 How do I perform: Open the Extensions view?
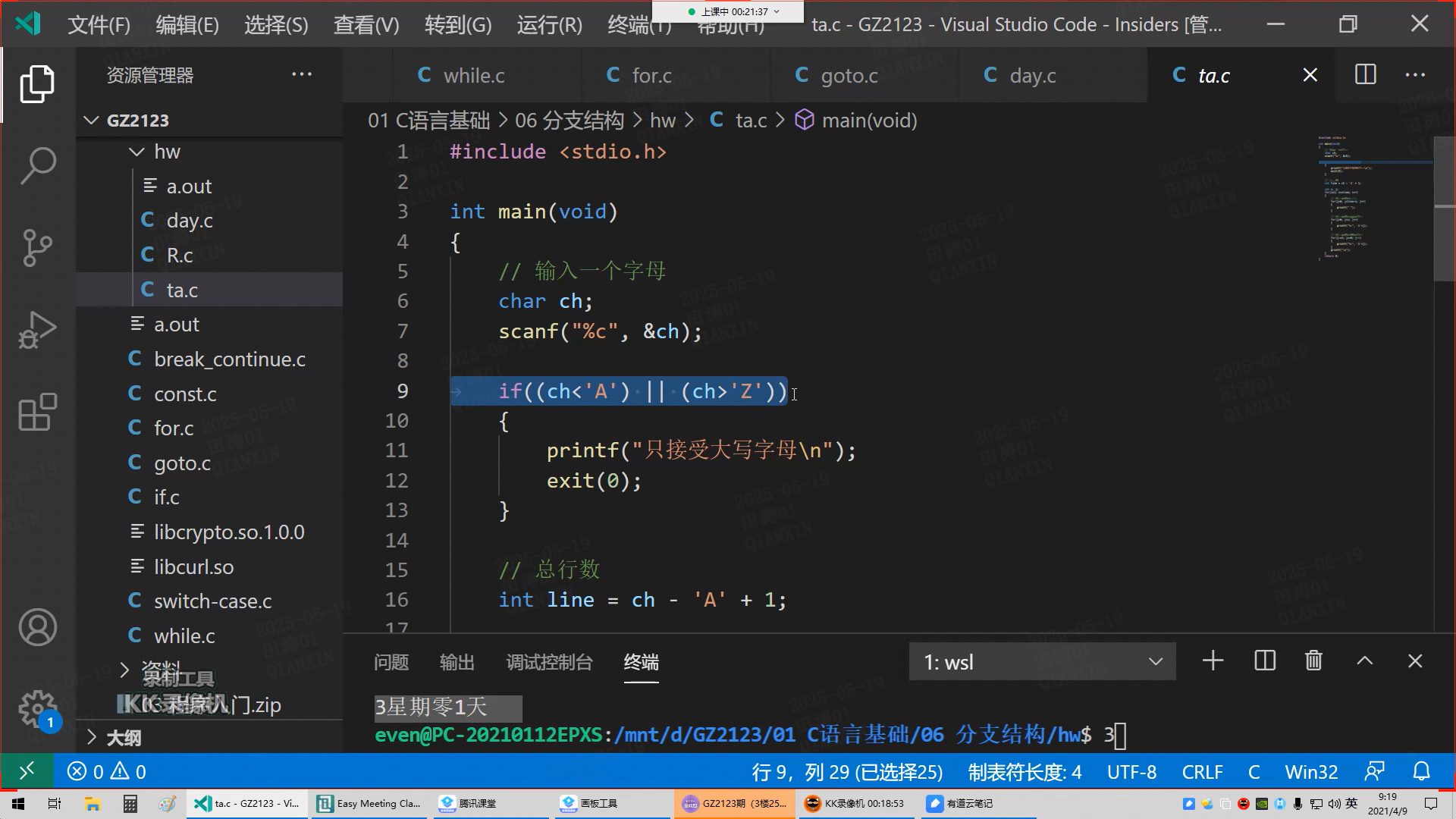pyautogui.click(x=37, y=412)
